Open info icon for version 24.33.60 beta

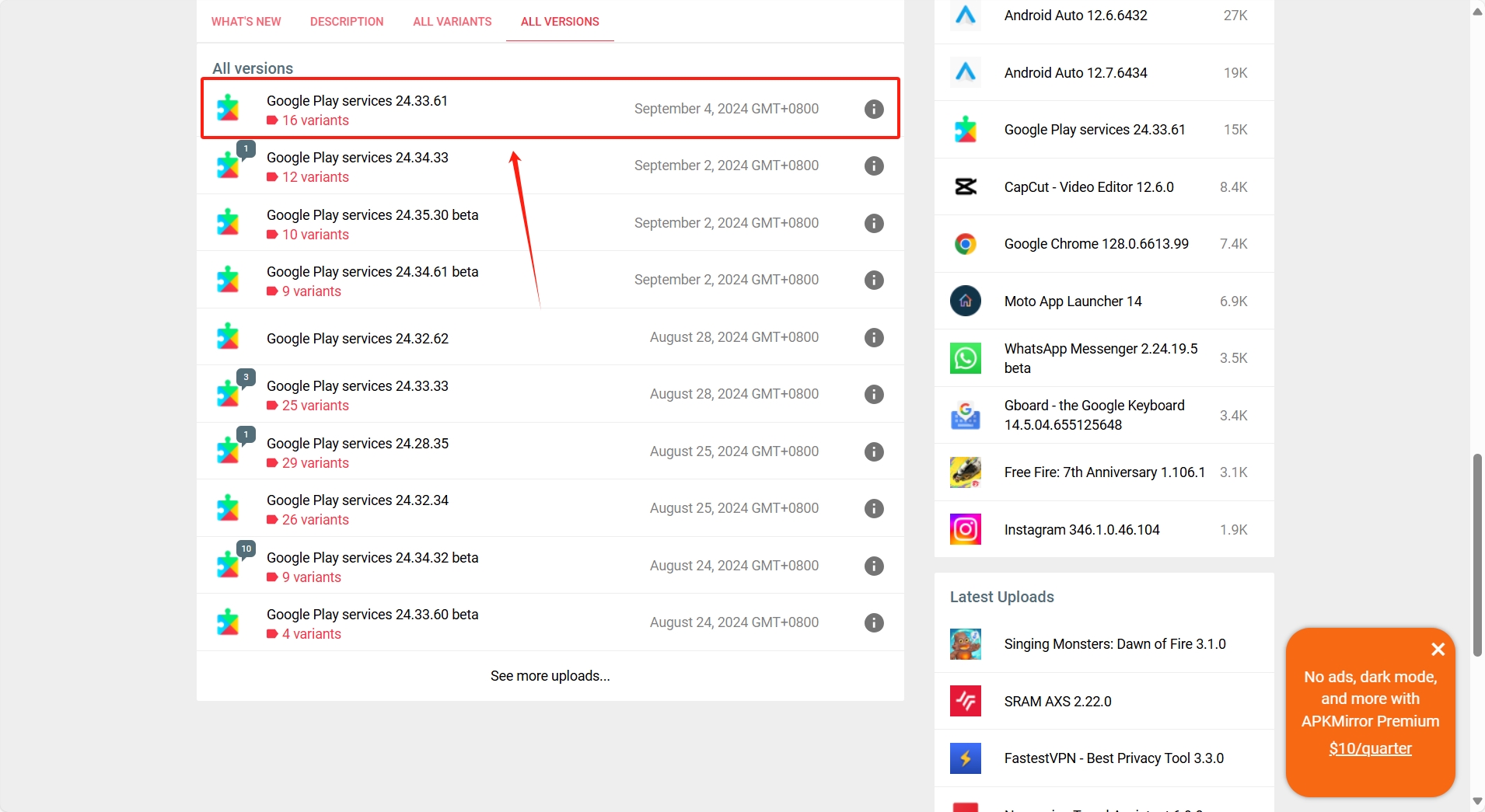coord(874,622)
